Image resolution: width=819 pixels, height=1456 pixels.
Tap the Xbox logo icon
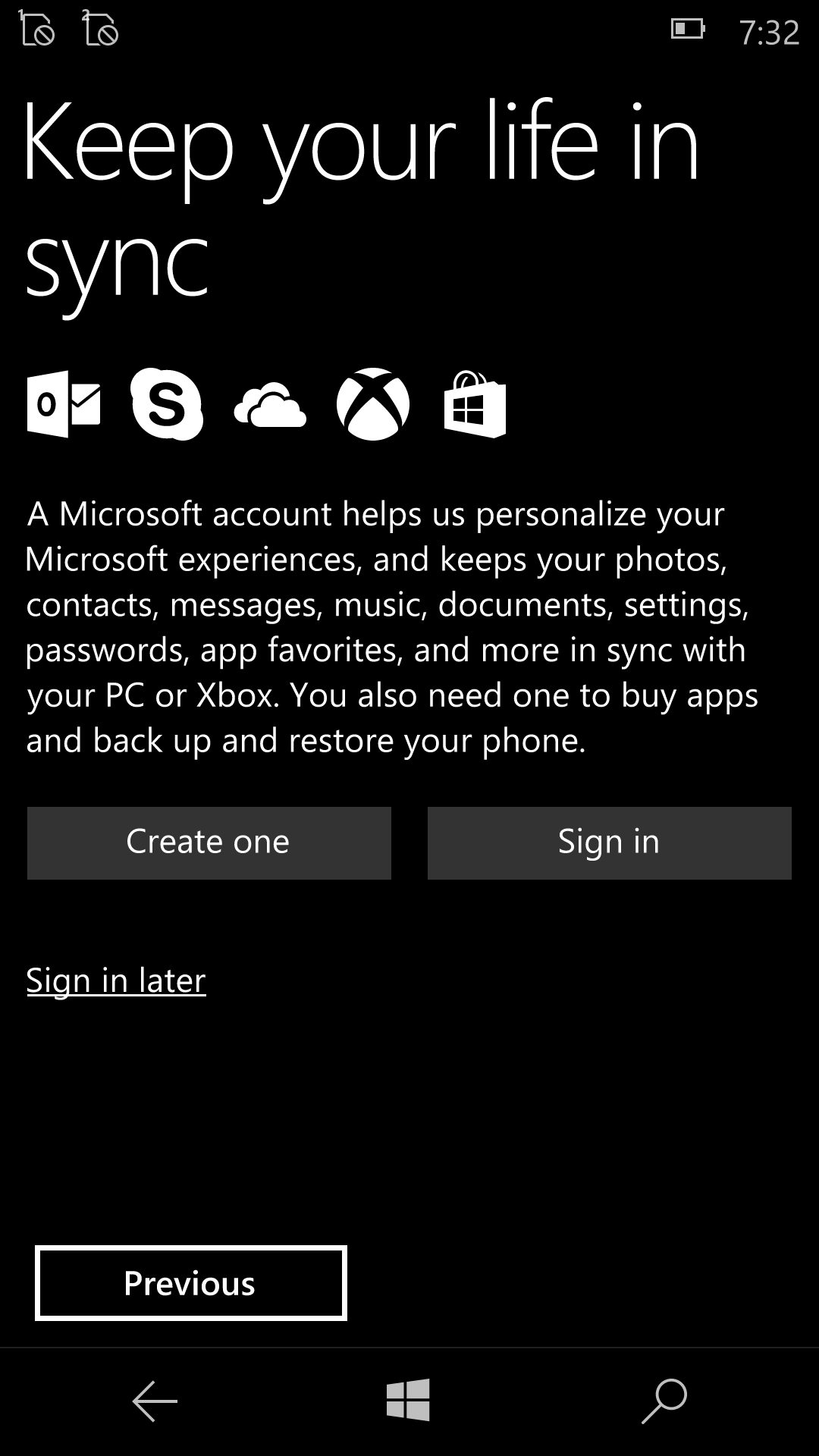pyautogui.click(x=373, y=404)
